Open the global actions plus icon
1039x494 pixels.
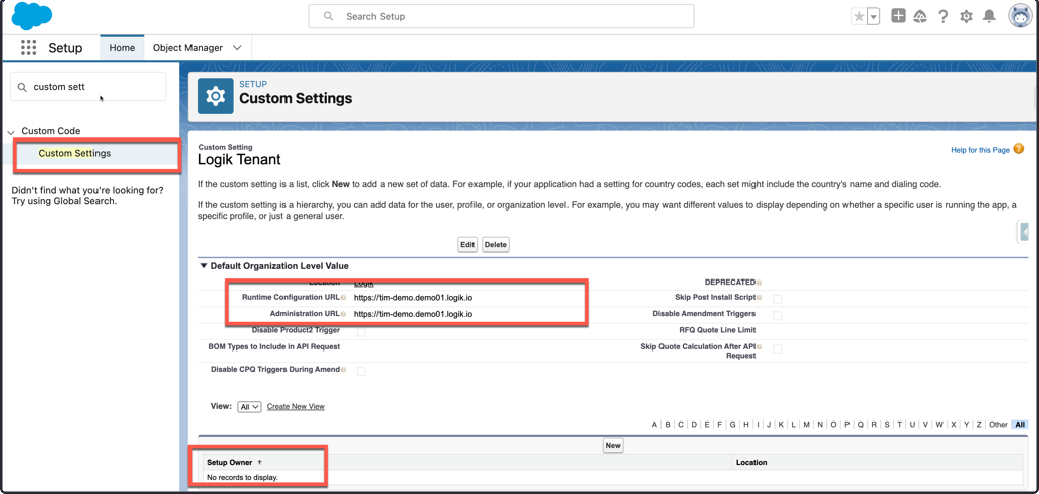click(x=898, y=17)
